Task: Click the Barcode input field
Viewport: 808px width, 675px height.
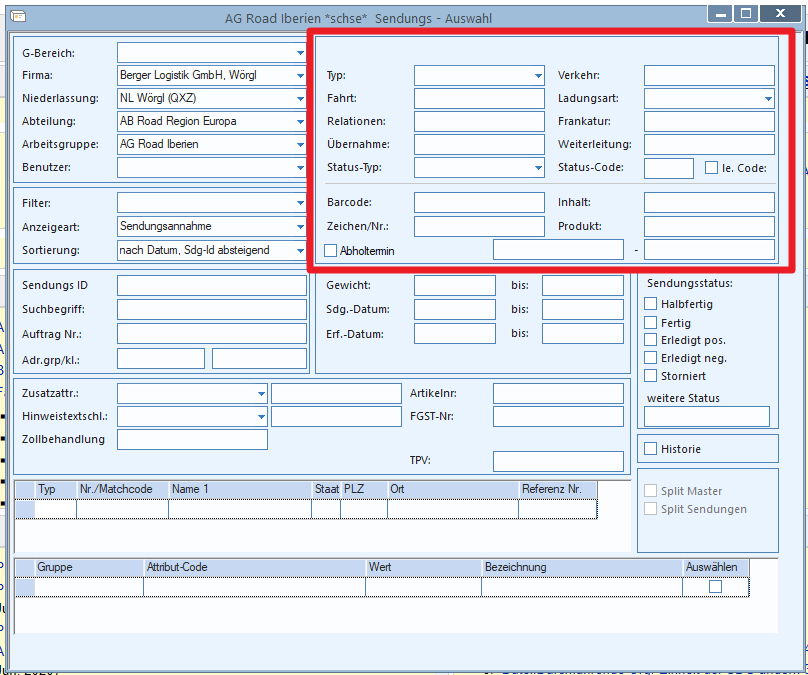Action: pos(479,202)
